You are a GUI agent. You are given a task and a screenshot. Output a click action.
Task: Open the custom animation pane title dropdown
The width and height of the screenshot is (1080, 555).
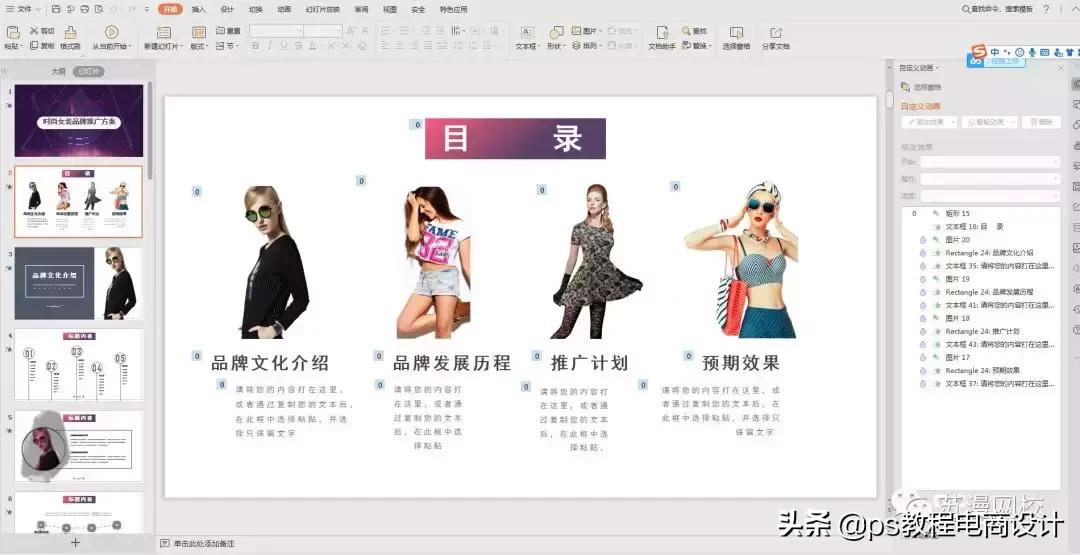pos(920,68)
